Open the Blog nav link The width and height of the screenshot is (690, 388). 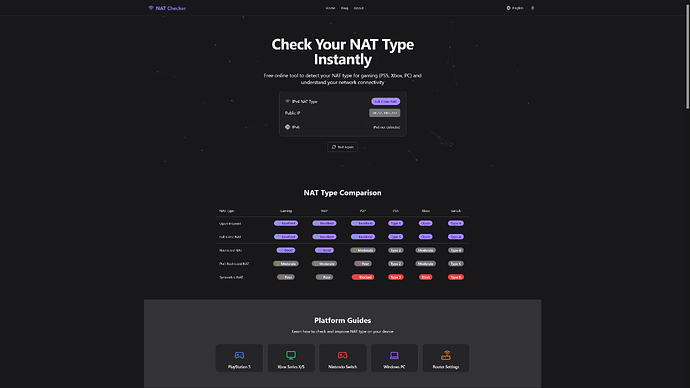[x=345, y=8]
